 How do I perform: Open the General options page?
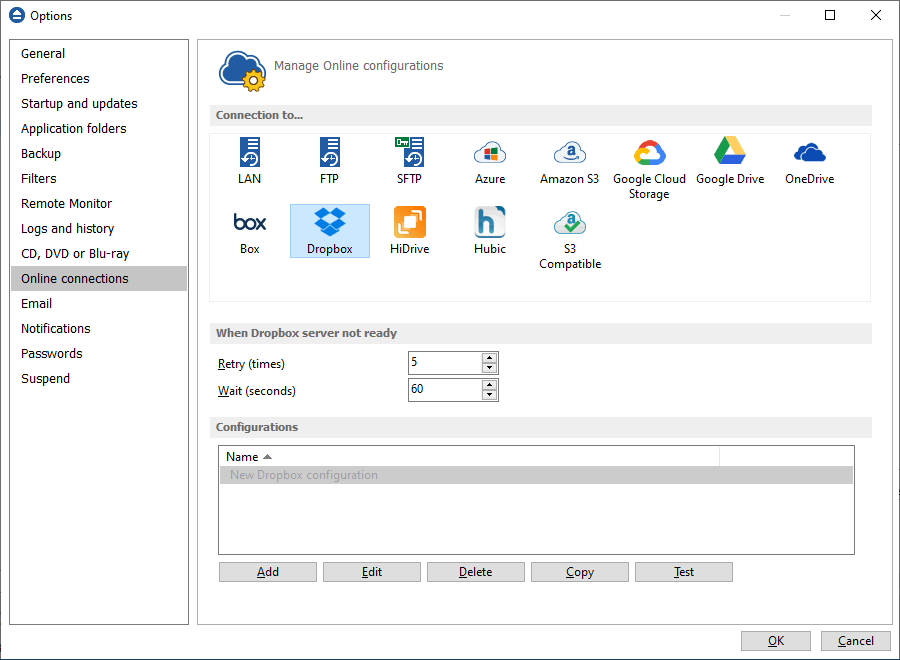(99, 53)
